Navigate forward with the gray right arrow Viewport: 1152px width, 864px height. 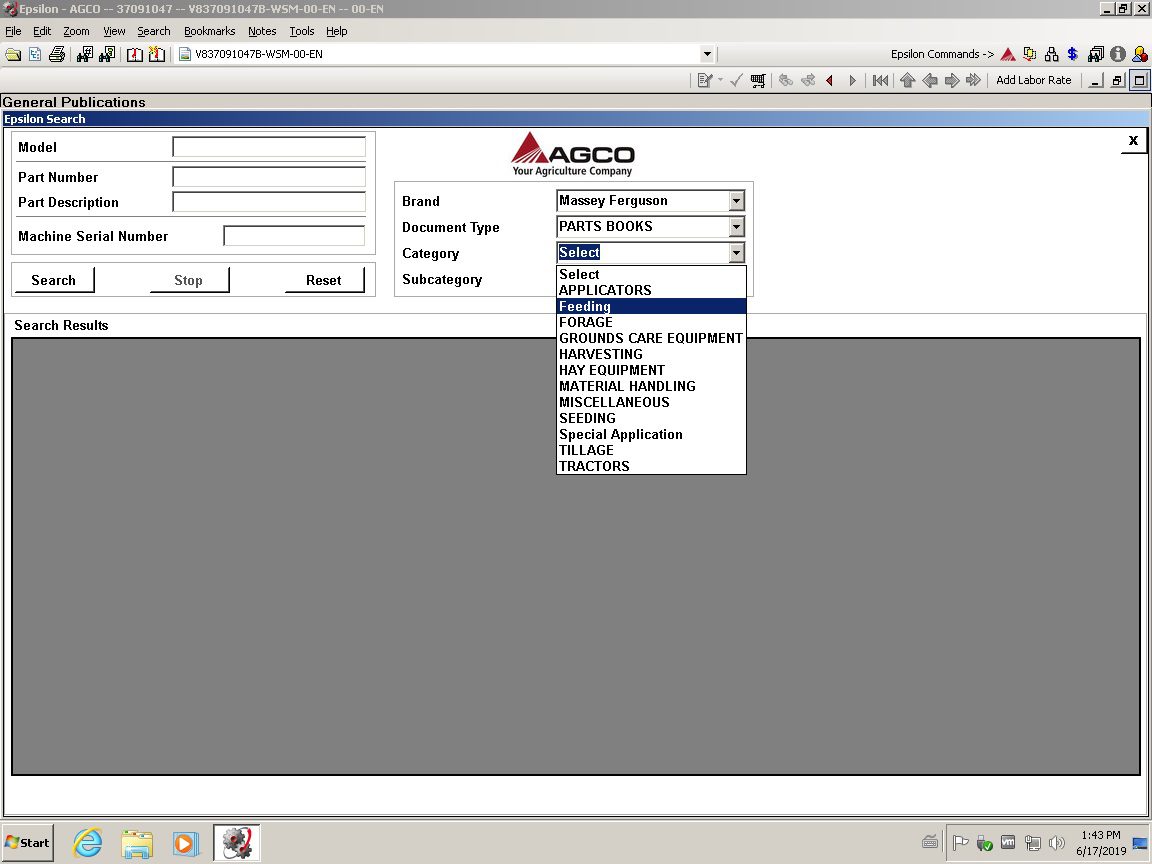[x=951, y=81]
